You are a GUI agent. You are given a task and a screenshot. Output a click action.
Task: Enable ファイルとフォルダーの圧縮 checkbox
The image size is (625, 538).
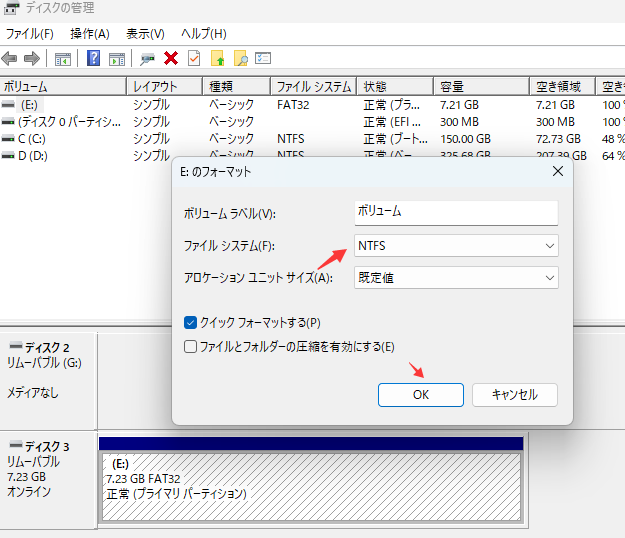coord(191,347)
